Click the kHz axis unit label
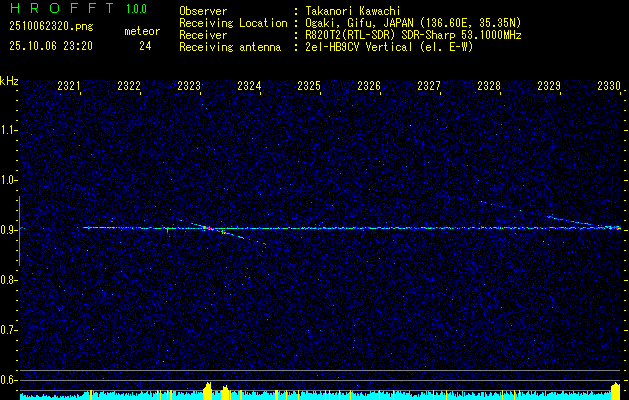629x400 pixels. [x=9, y=81]
